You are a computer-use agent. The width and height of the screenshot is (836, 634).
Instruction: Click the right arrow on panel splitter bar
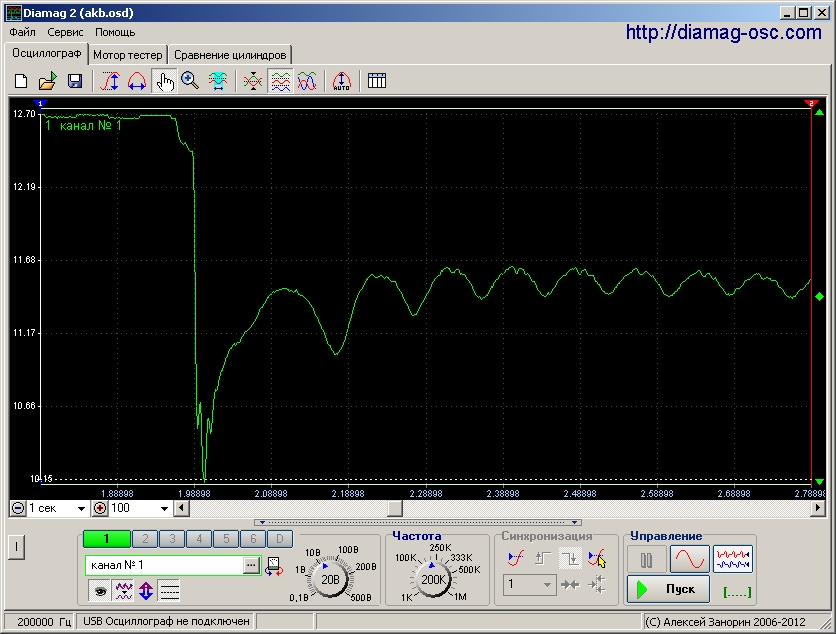coord(574,523)
